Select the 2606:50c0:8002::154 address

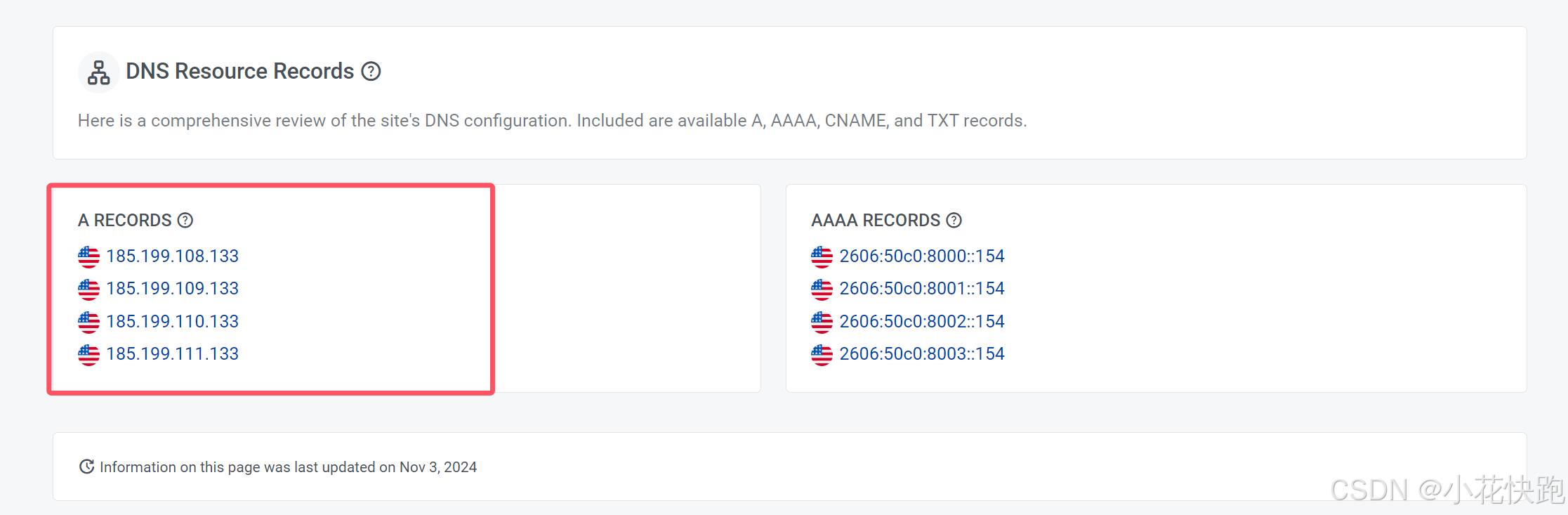coord(922,321)
